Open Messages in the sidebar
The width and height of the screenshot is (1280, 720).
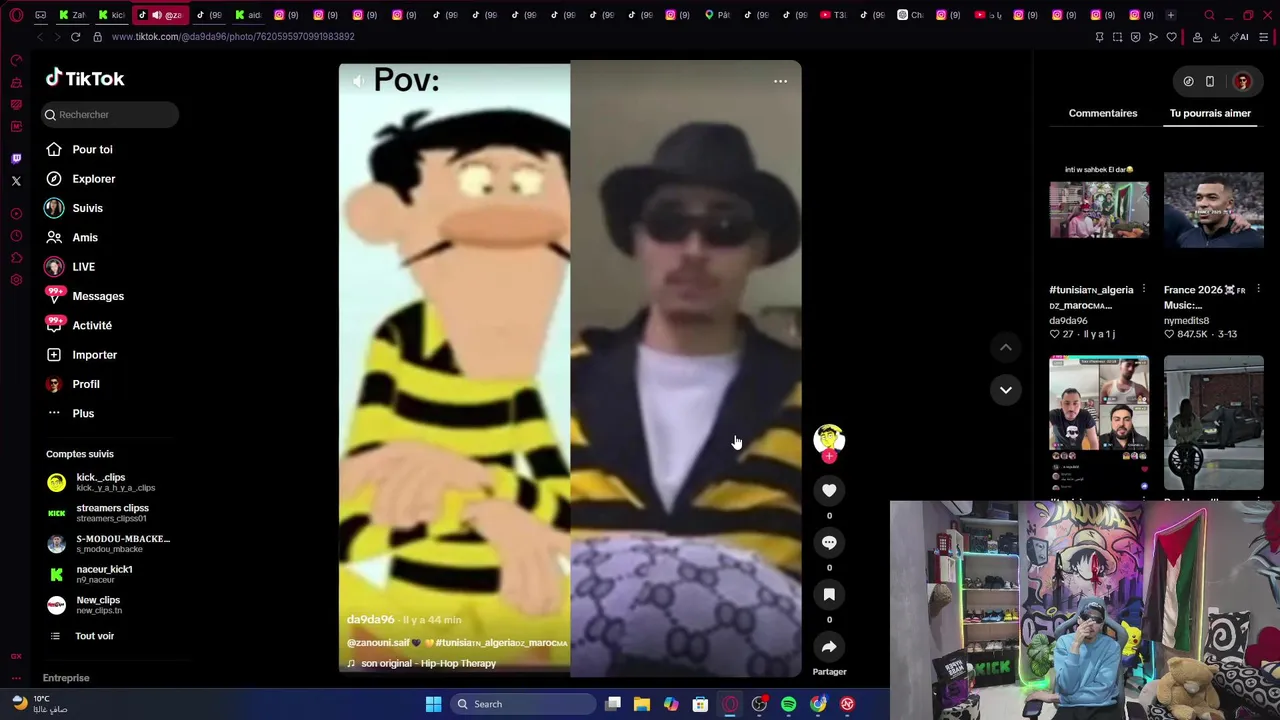[84, 296]
